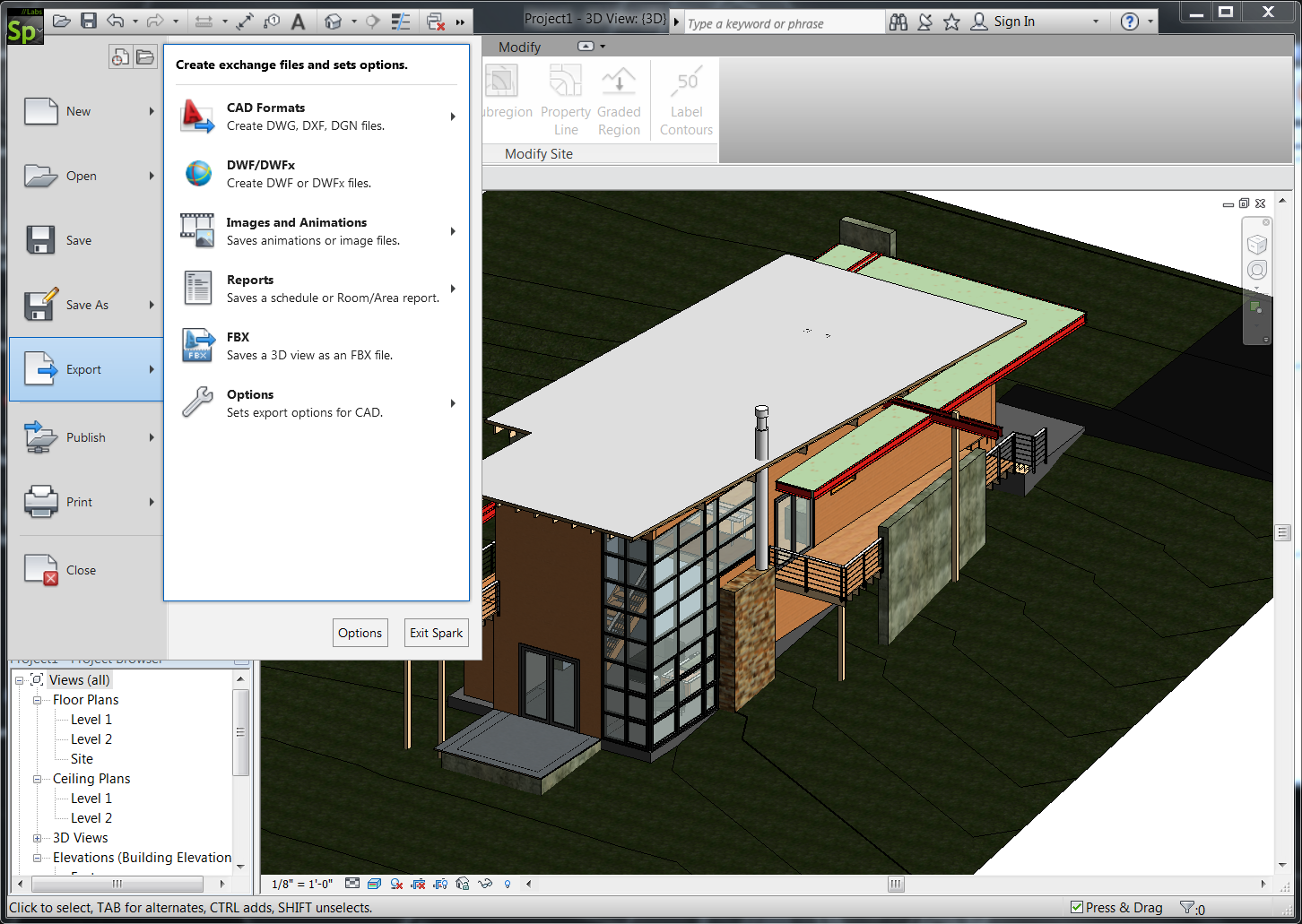This screenshot has width=1302, height=924.
Task: Click the Sign In link
Action: tap(1013, 22)
